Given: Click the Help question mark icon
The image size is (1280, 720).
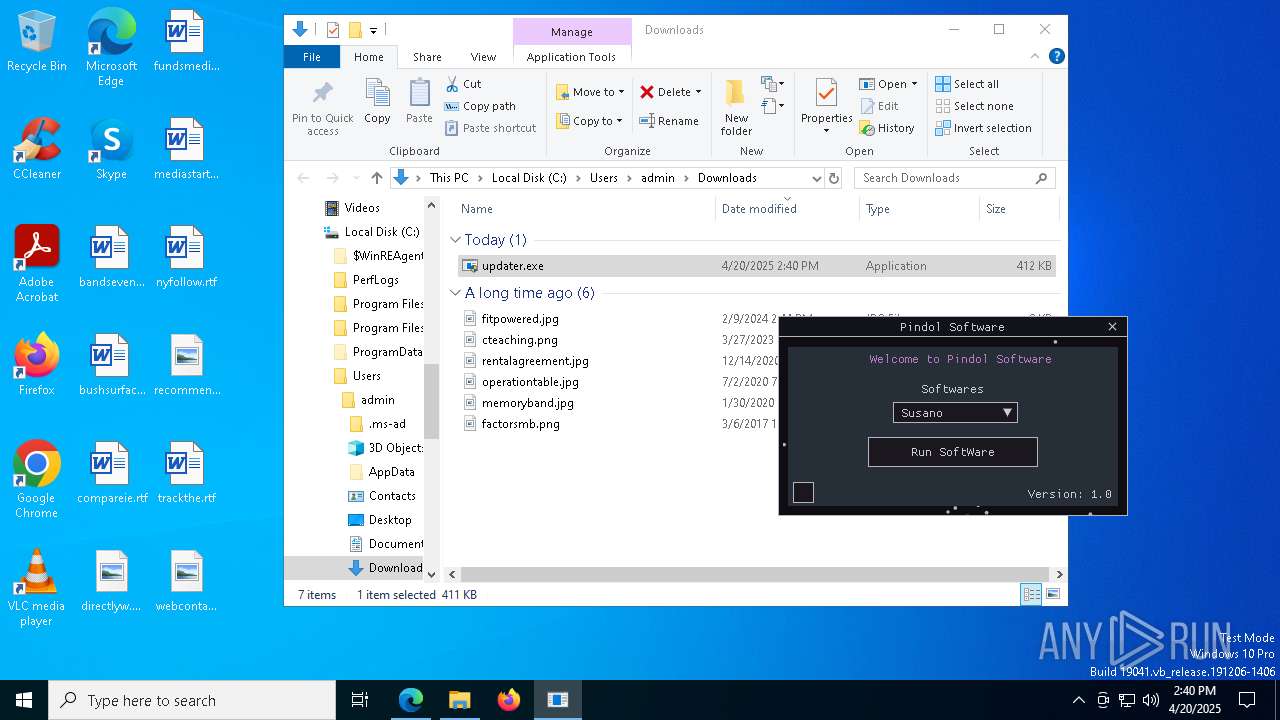Looking at the screenshot, I should pyautogui.click(x=1056, y=57).
